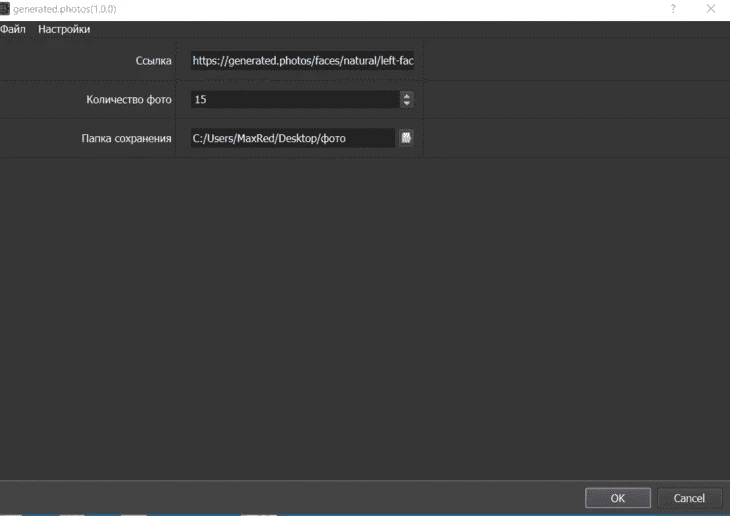The height and width of the screenshot is (516, 730).
Task: Click the Cancel button
Action: point(689,498)
